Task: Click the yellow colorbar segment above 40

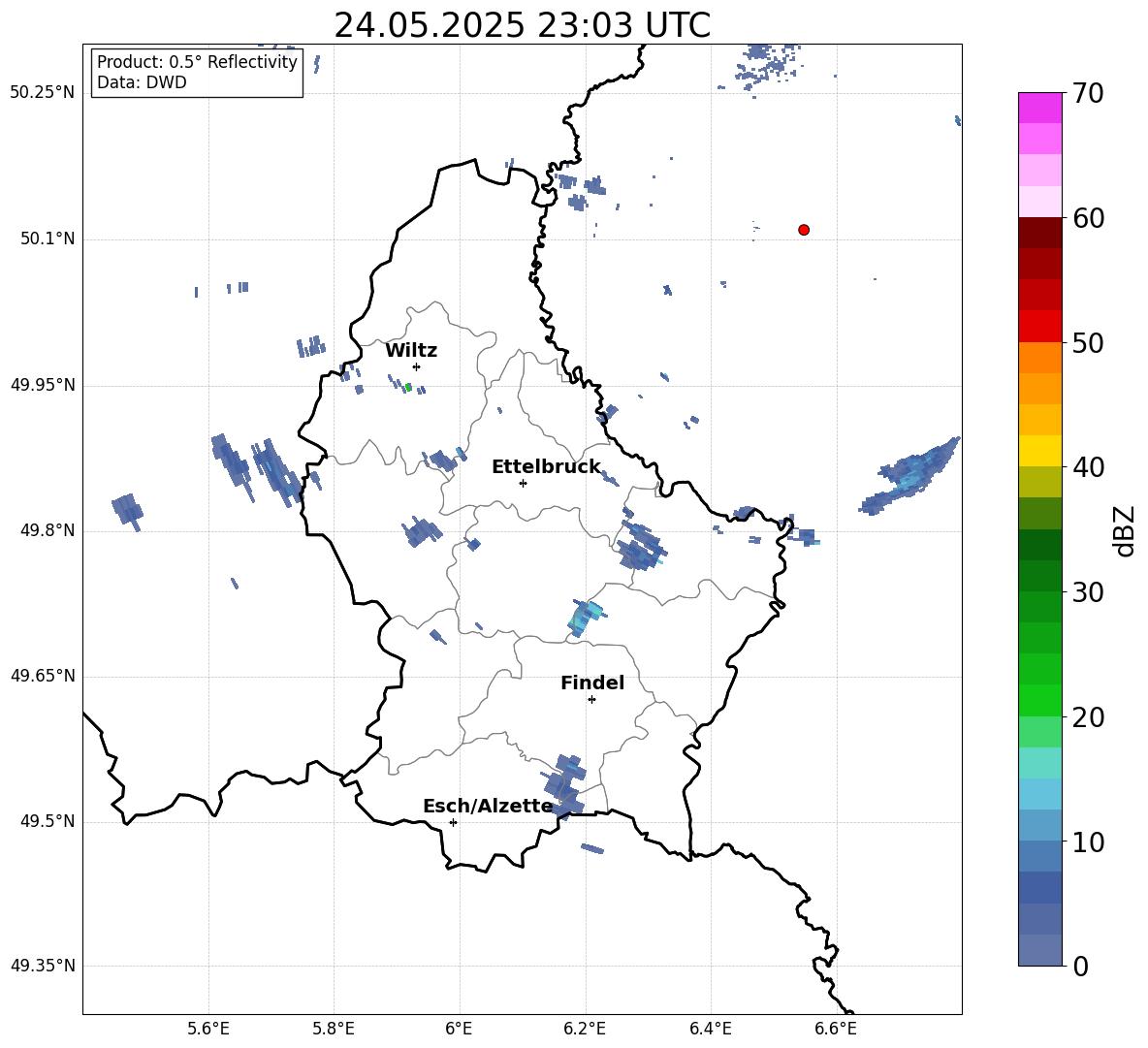Action: (1040, 452)
